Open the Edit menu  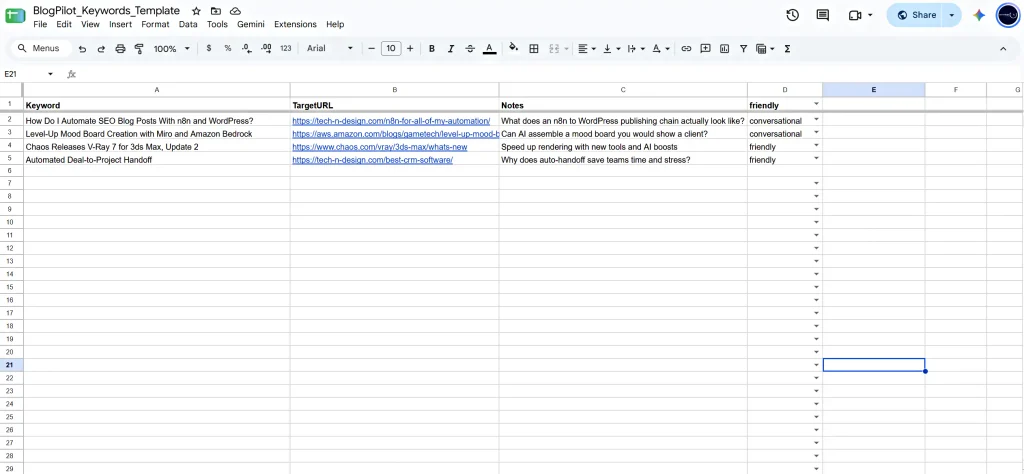pos(63,24)
